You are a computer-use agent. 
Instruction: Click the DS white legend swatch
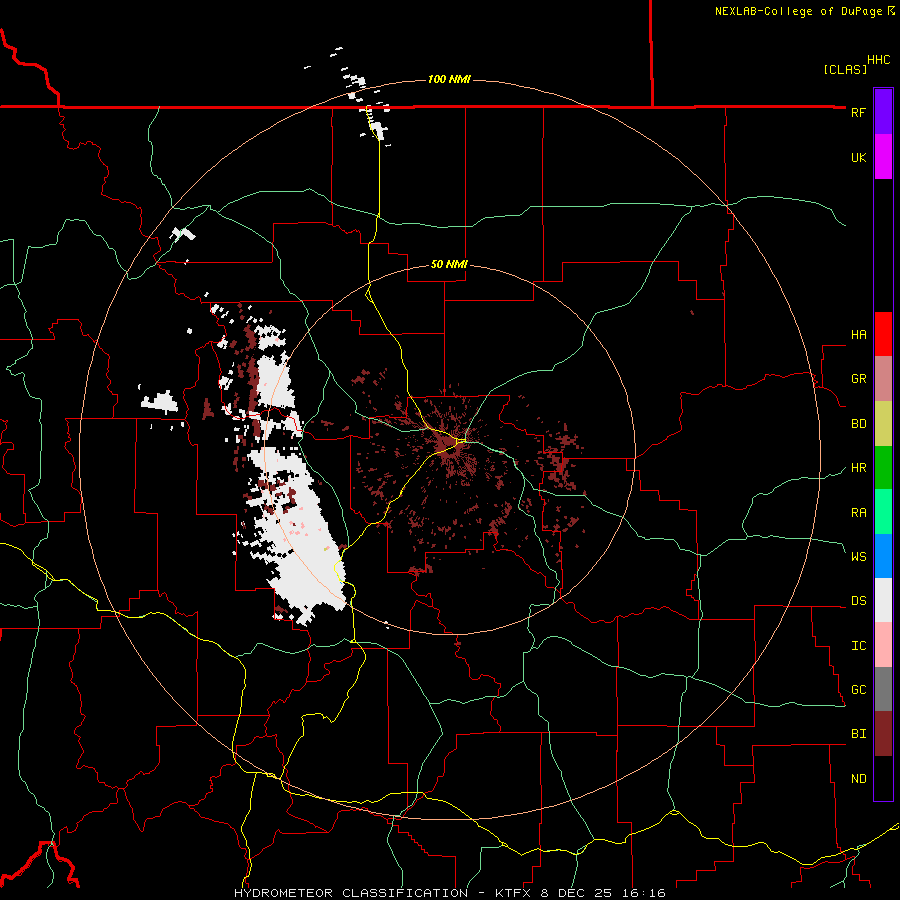point(883,600)
